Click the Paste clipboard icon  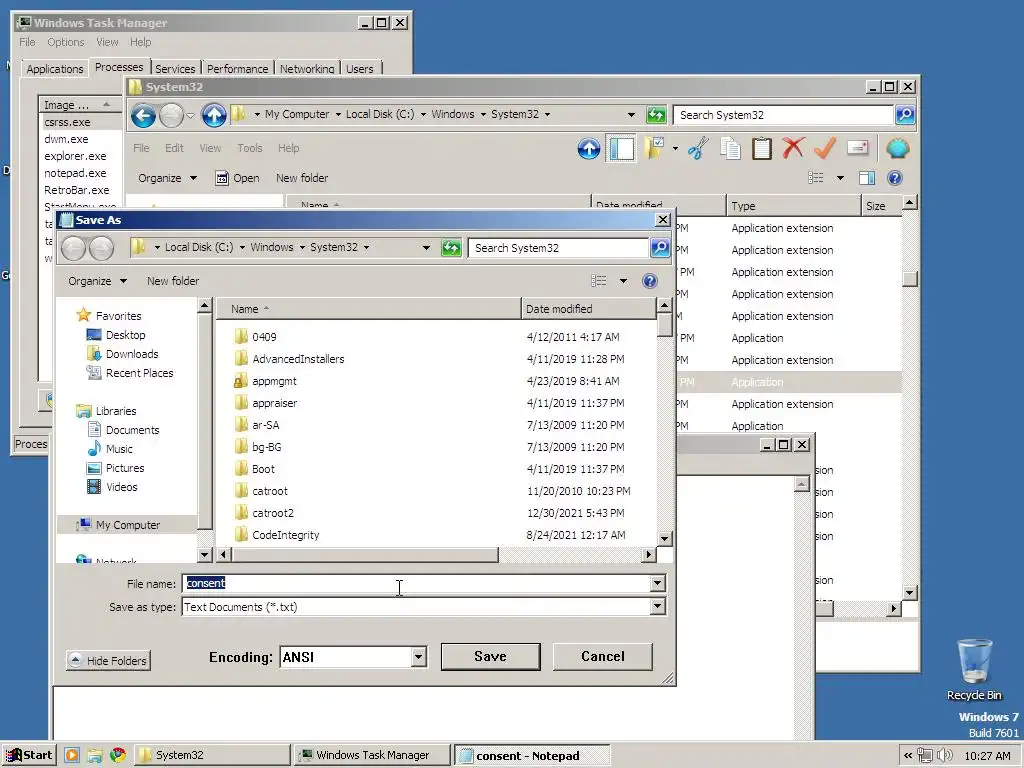pos(761,149)
